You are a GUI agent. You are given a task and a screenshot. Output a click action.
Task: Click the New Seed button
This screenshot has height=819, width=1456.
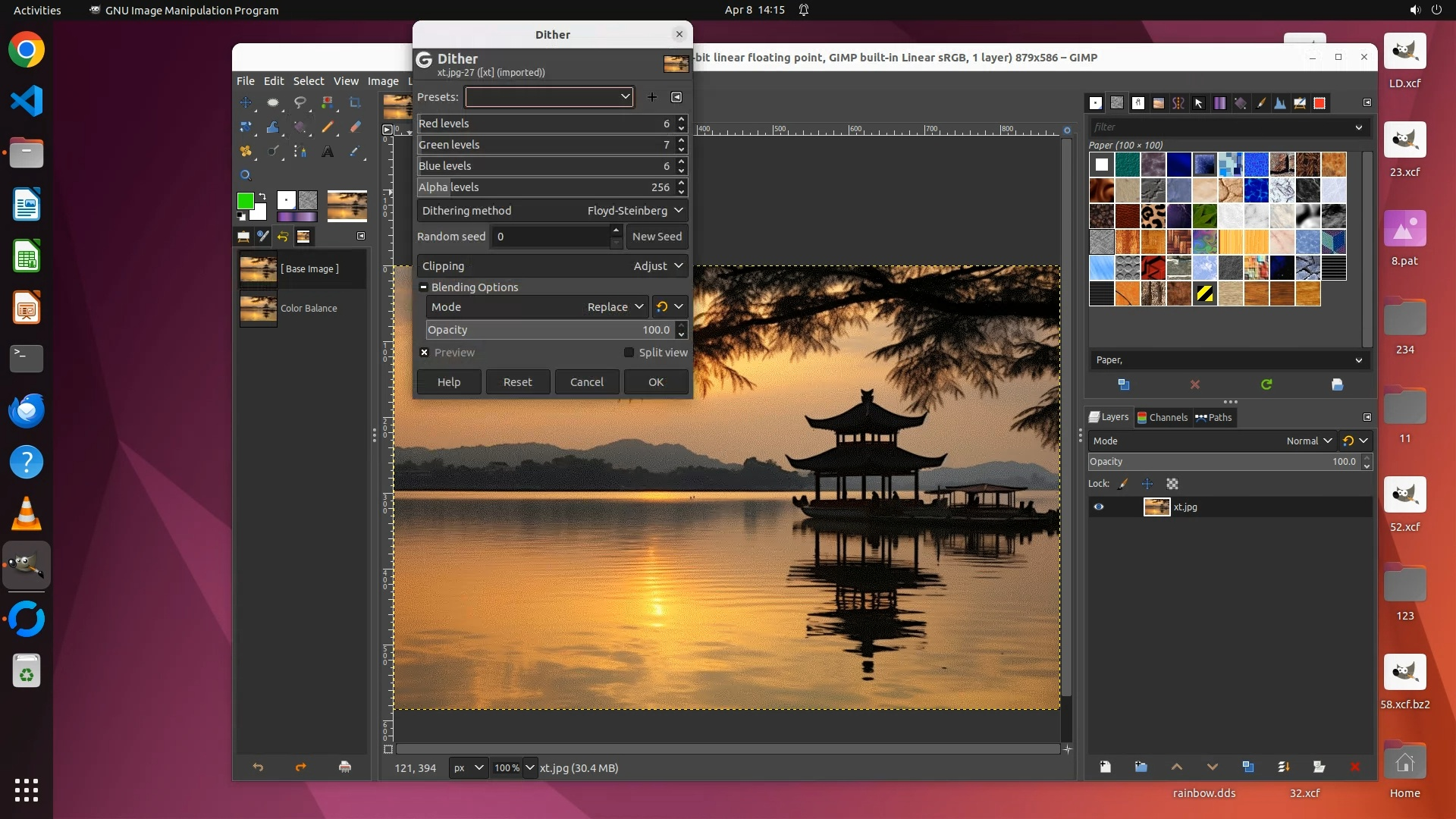tap(657, 237)
